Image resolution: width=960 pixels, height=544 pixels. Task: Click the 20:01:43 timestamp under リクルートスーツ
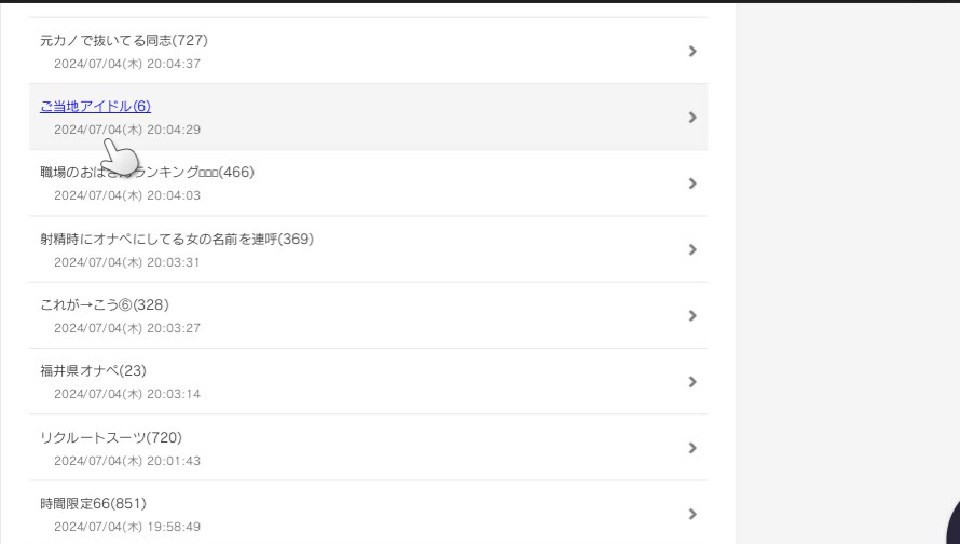point(128,460)
